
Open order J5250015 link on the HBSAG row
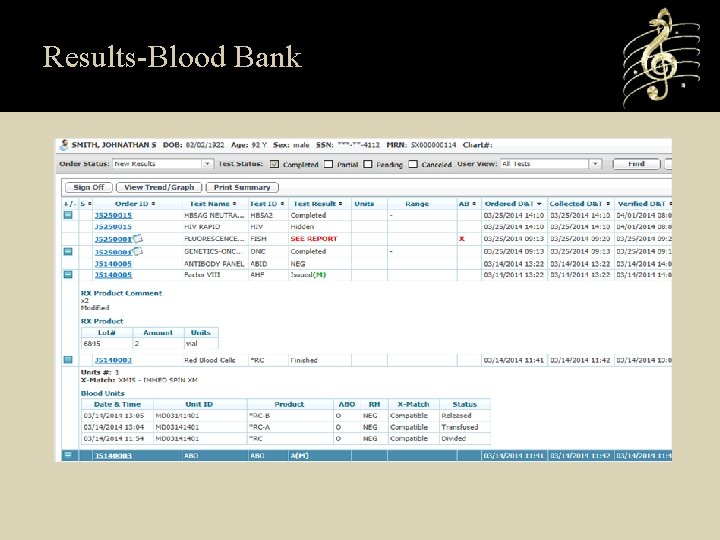(113, 215)
